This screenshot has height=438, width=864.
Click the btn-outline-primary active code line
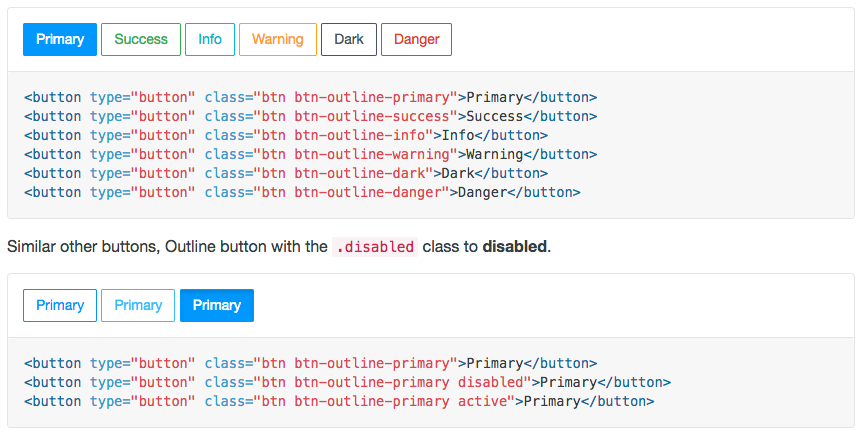(x=339, y=402)
